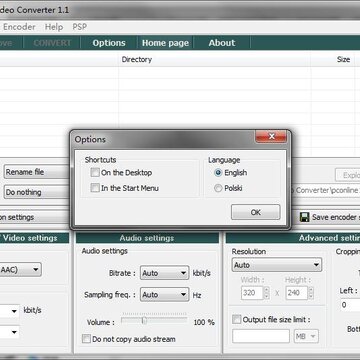This screenshot has height=360, width=360.
Task: Click the Directory column header
Action: coord(214,60)
